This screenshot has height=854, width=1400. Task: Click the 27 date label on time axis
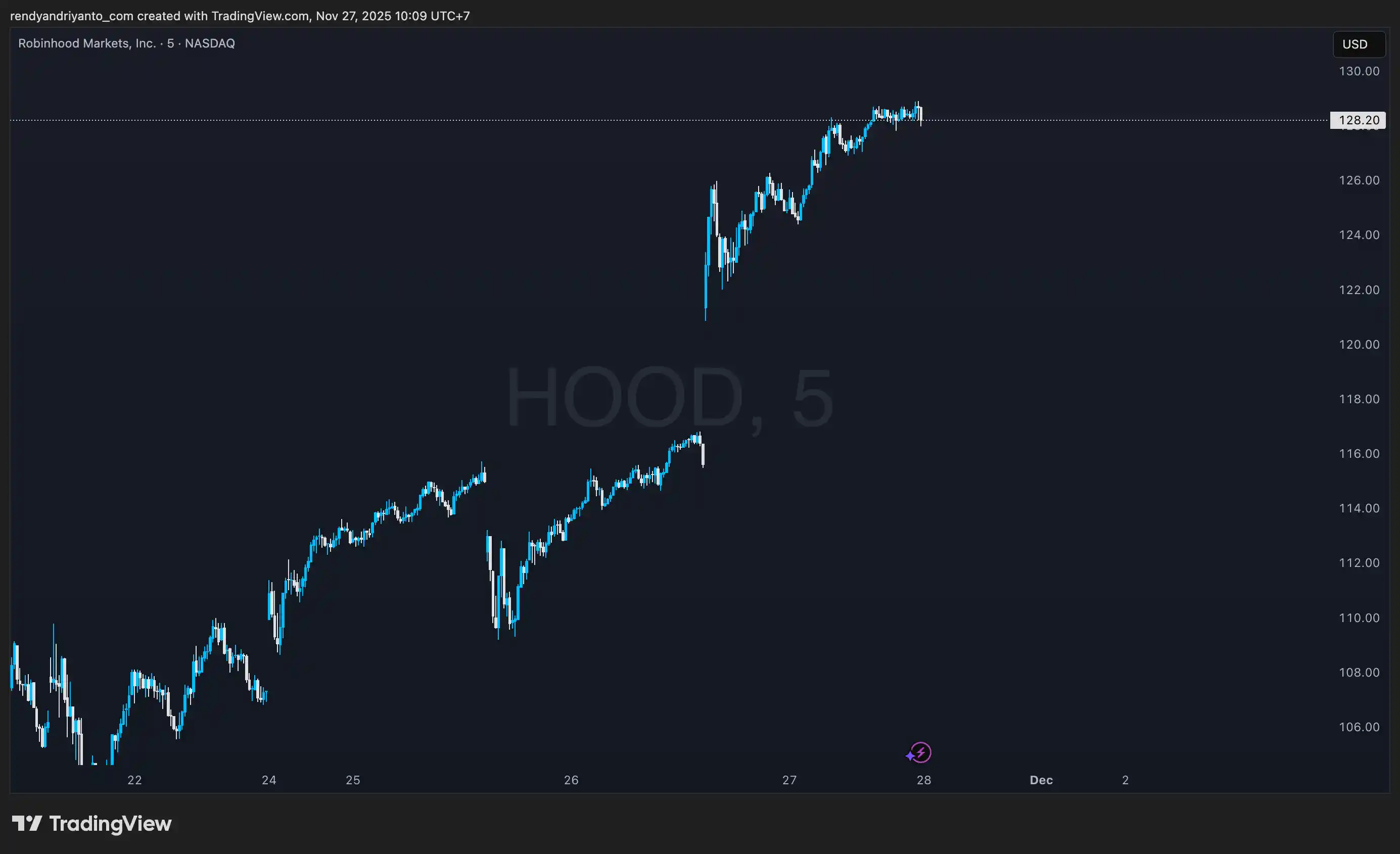tap(789, 780)
